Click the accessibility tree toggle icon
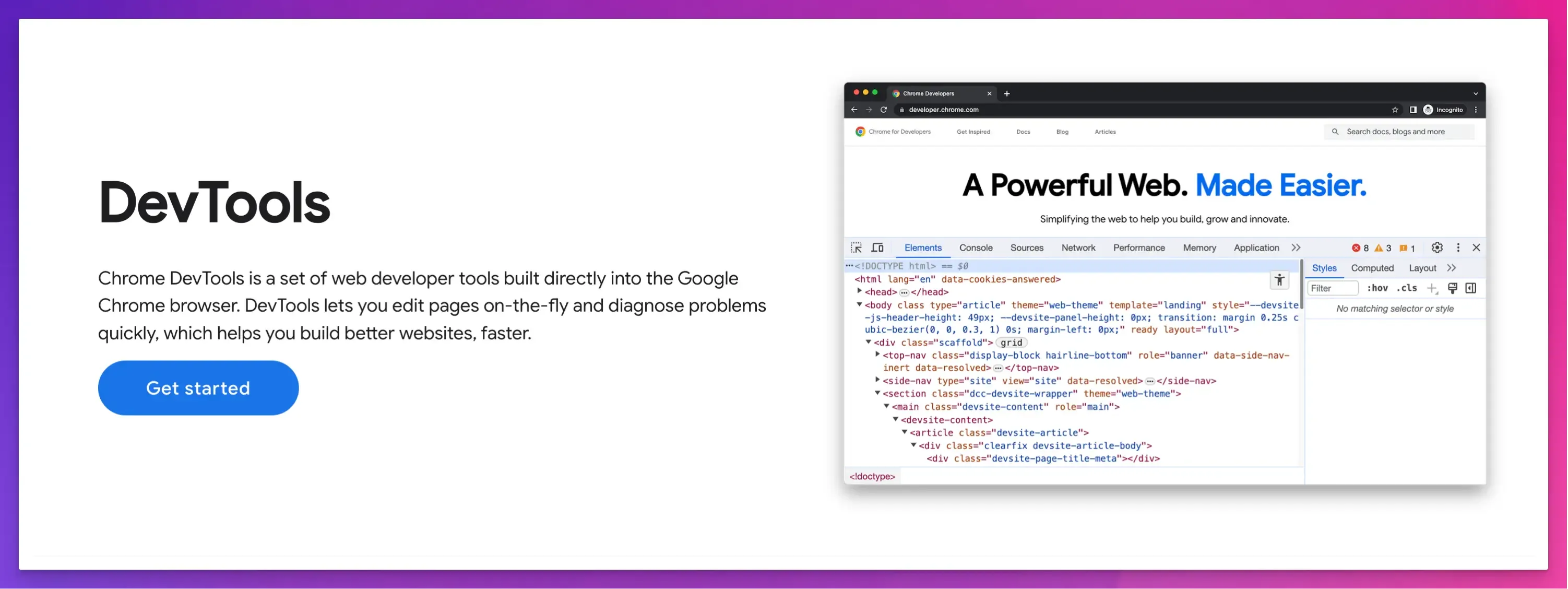The height and width of the screenshot is (589, 1568). coord(1279,280)
